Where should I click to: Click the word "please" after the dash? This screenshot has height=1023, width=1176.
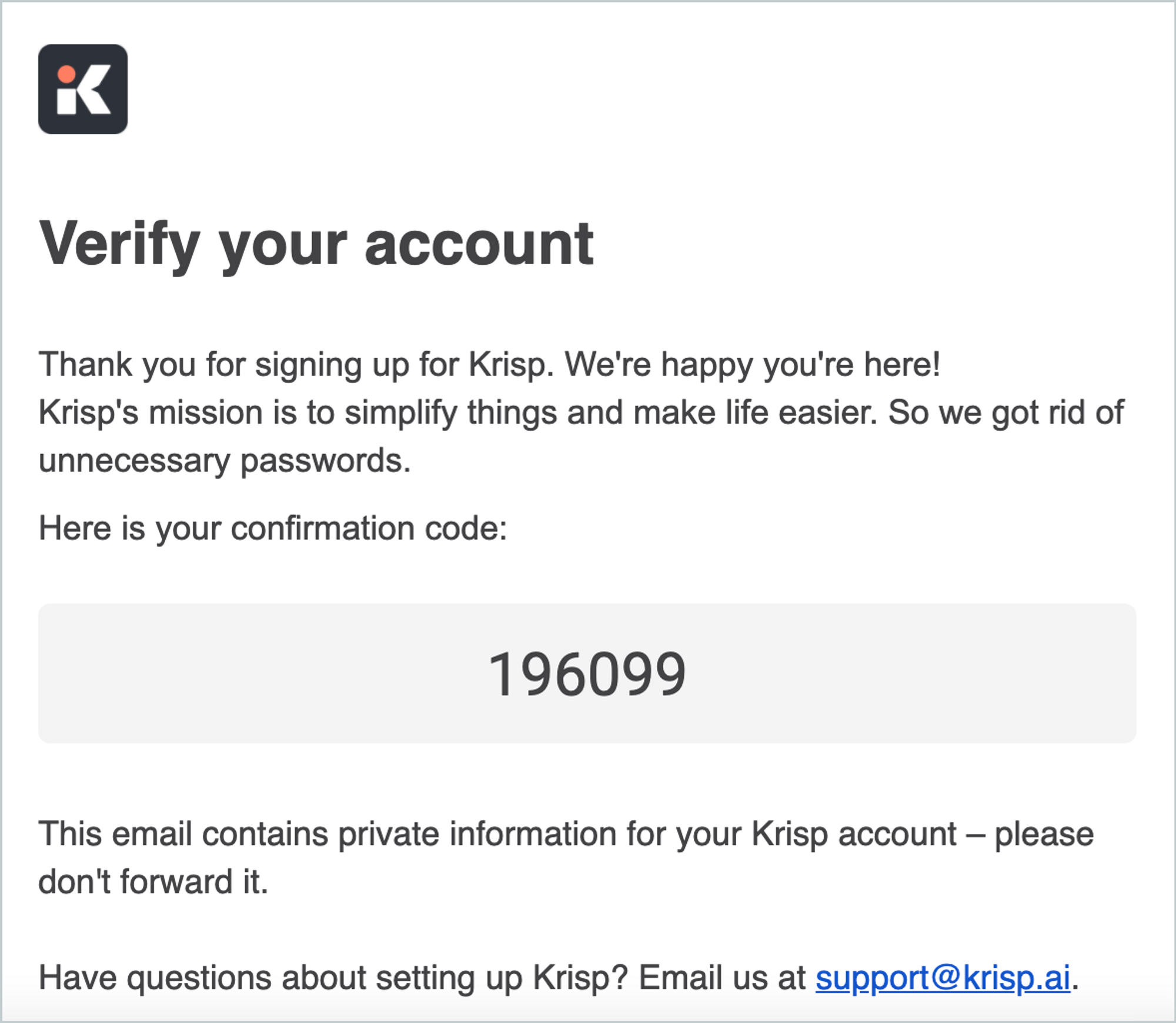point(1044,834)
